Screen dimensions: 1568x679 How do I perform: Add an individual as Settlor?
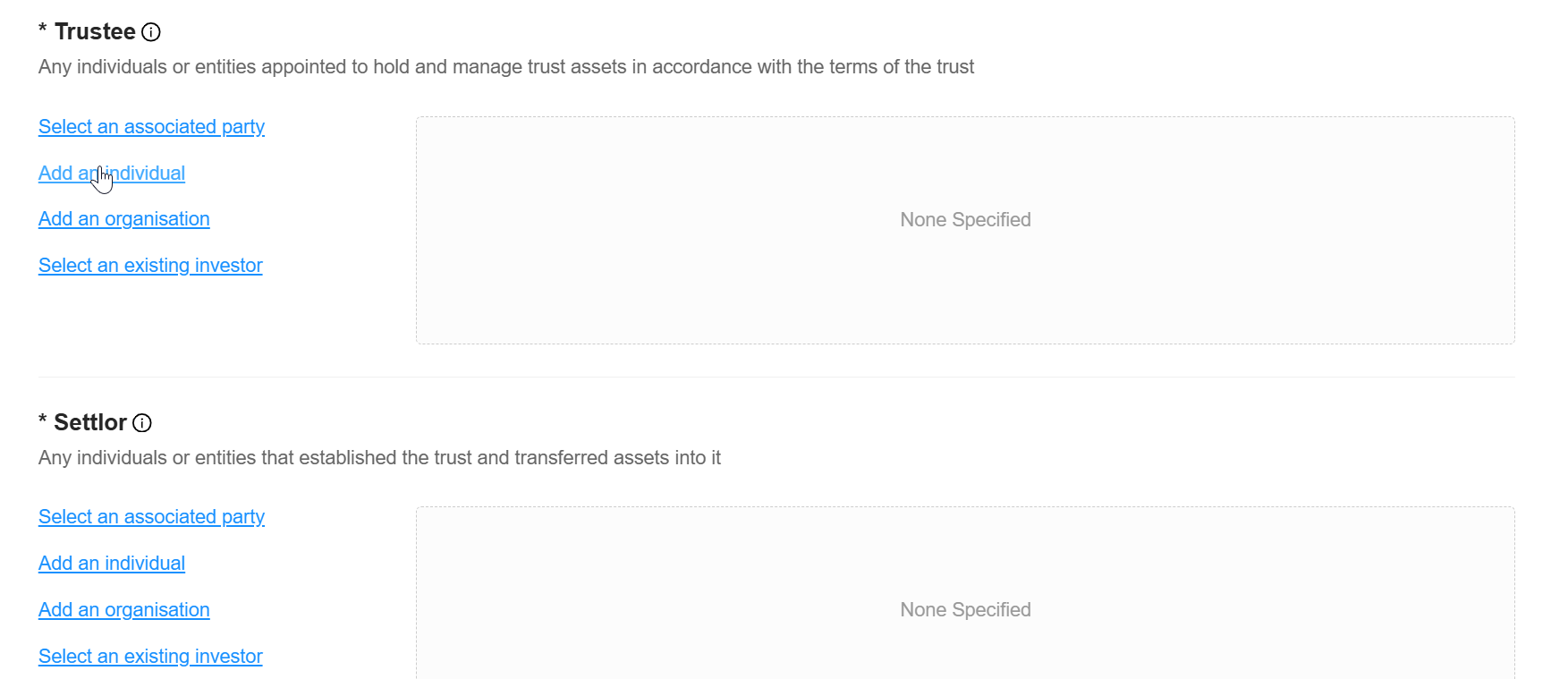click(112, 564)
